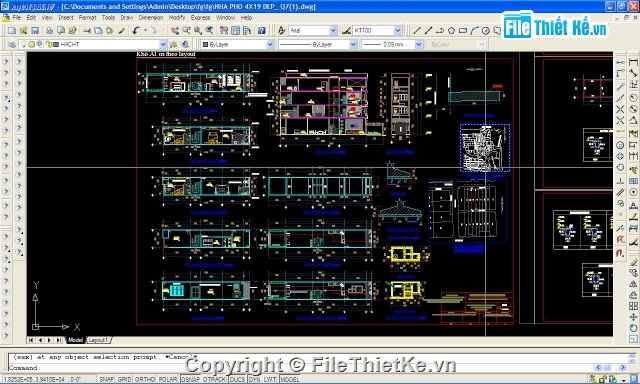640x384 pixels.
Task: Open the Express menu
Action: [x=200, y=18]
